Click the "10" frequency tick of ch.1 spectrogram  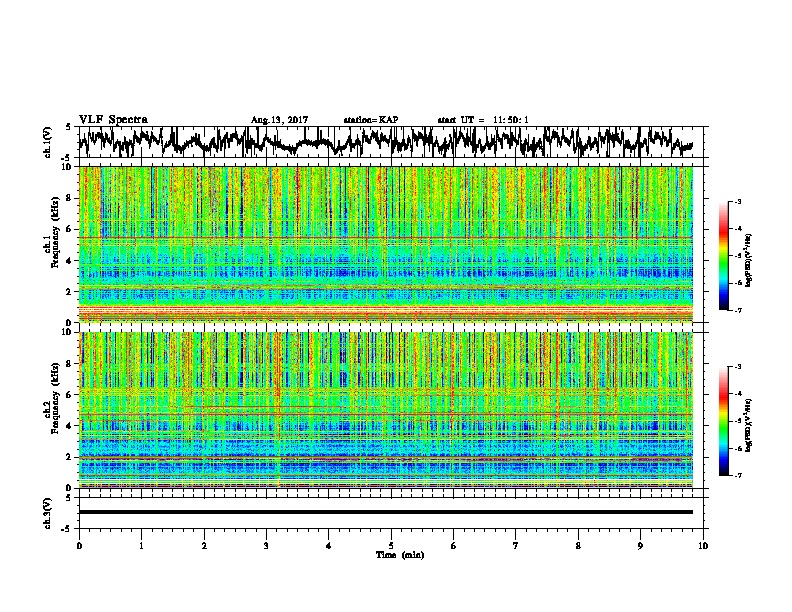(68, 167)
